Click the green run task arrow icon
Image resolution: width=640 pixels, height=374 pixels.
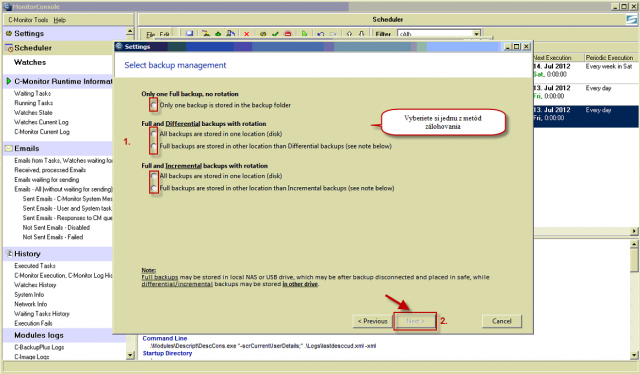(304, 34)
